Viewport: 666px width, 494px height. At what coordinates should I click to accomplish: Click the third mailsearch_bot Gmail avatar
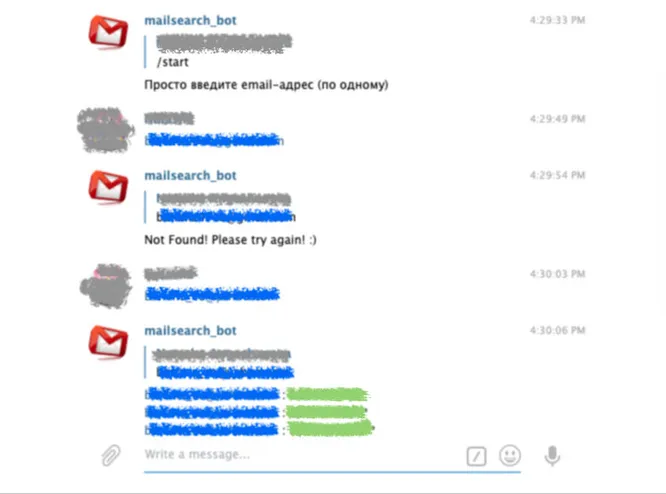108,342
